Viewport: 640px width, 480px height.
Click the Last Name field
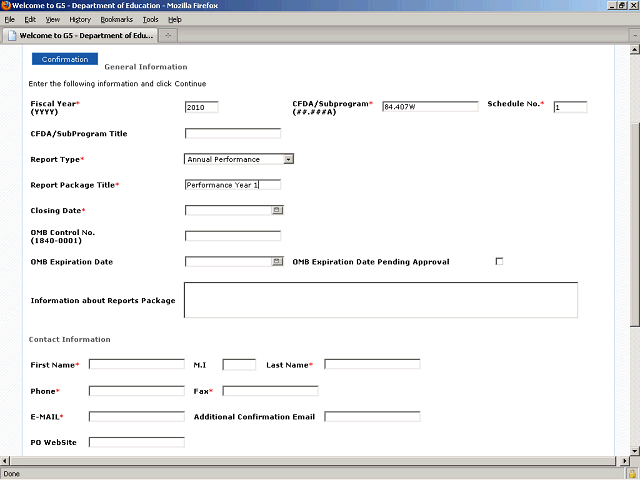pos(372,364)
